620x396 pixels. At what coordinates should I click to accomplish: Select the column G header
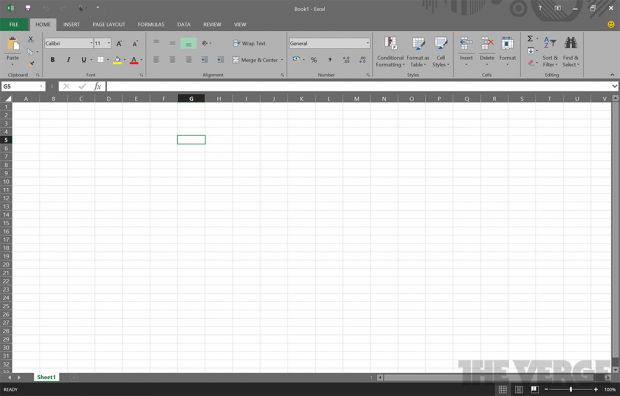pyautogui.click(x=191, y=99)
